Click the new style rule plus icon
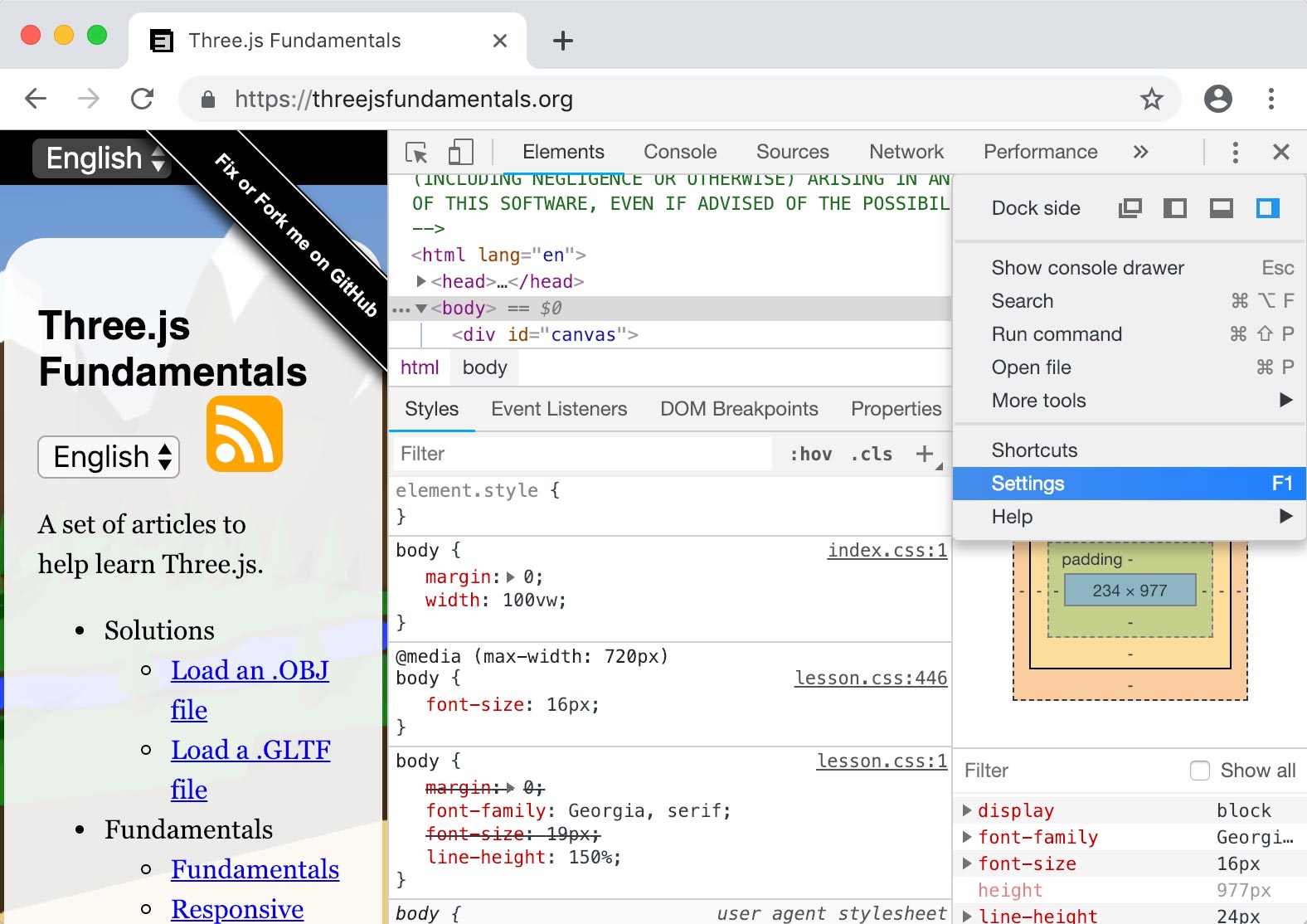This screenshot has width=1307, height=924. [x=924, y=454]
